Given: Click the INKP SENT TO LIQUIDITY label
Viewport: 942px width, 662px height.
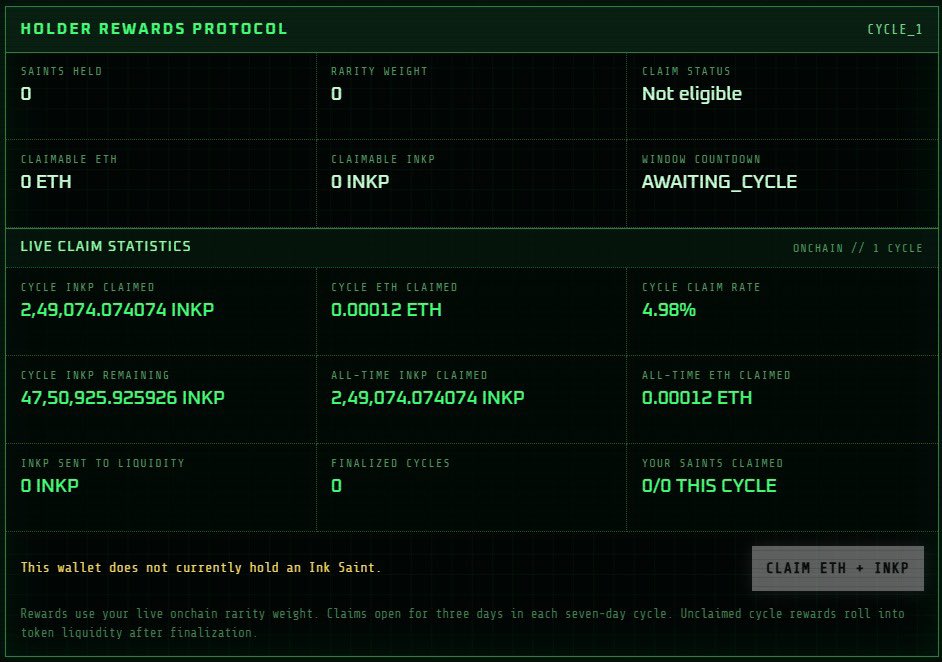Looking at the screenshot, I should tap(102, 463).
